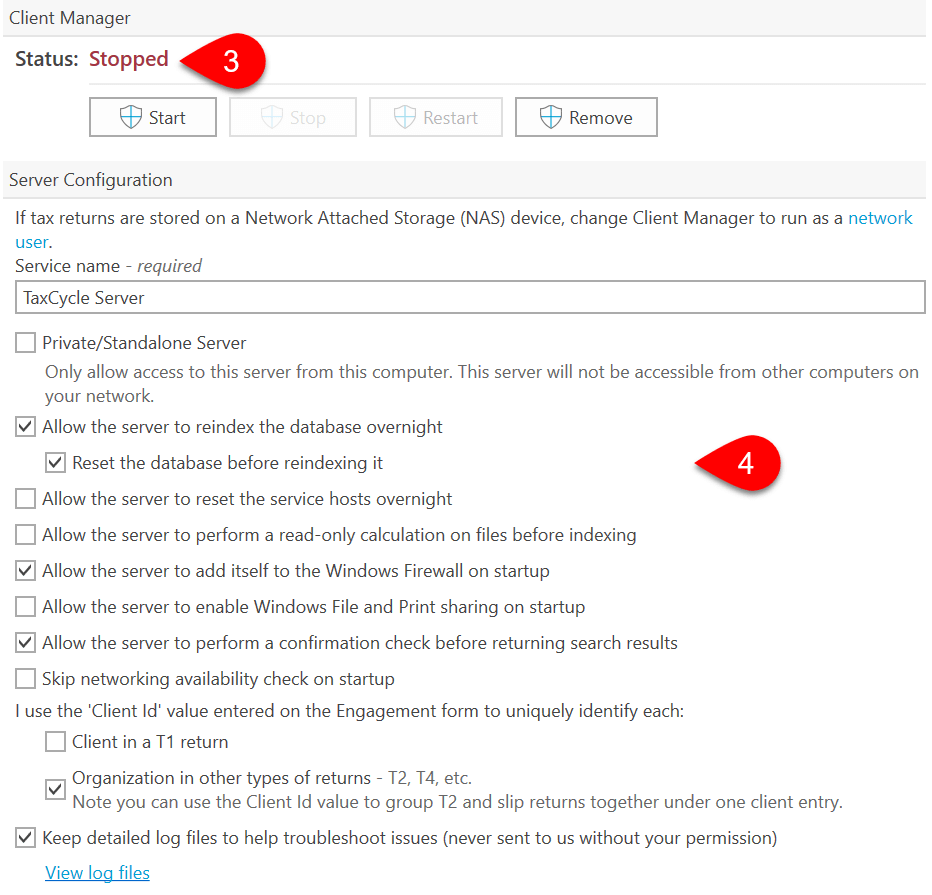Click the disabled Restart button
The width and height of the screenshot is (932, 895).
tap(436, 117)
